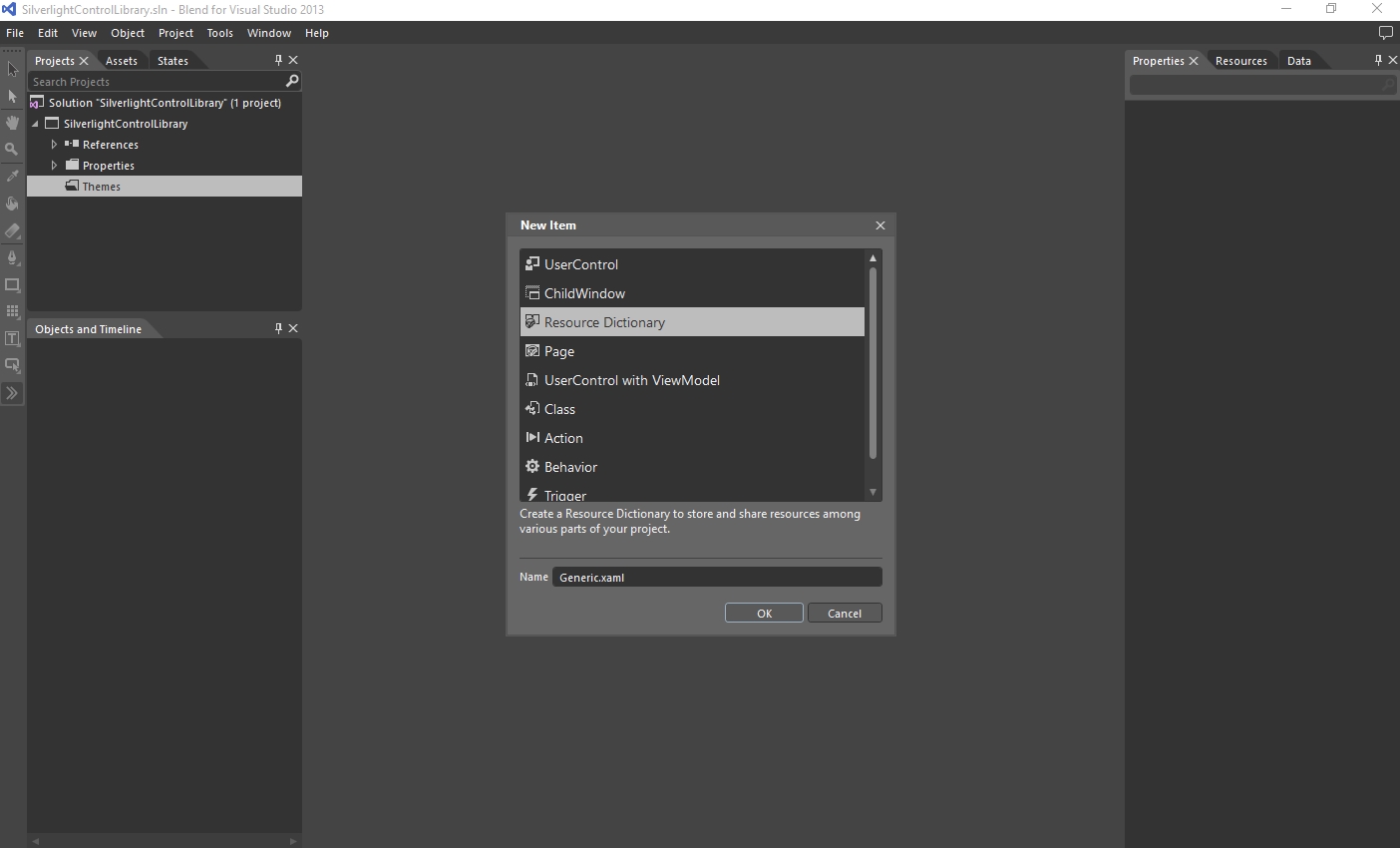Open the Tools menu
The image size is (1400, 848).
click(219, 33)
